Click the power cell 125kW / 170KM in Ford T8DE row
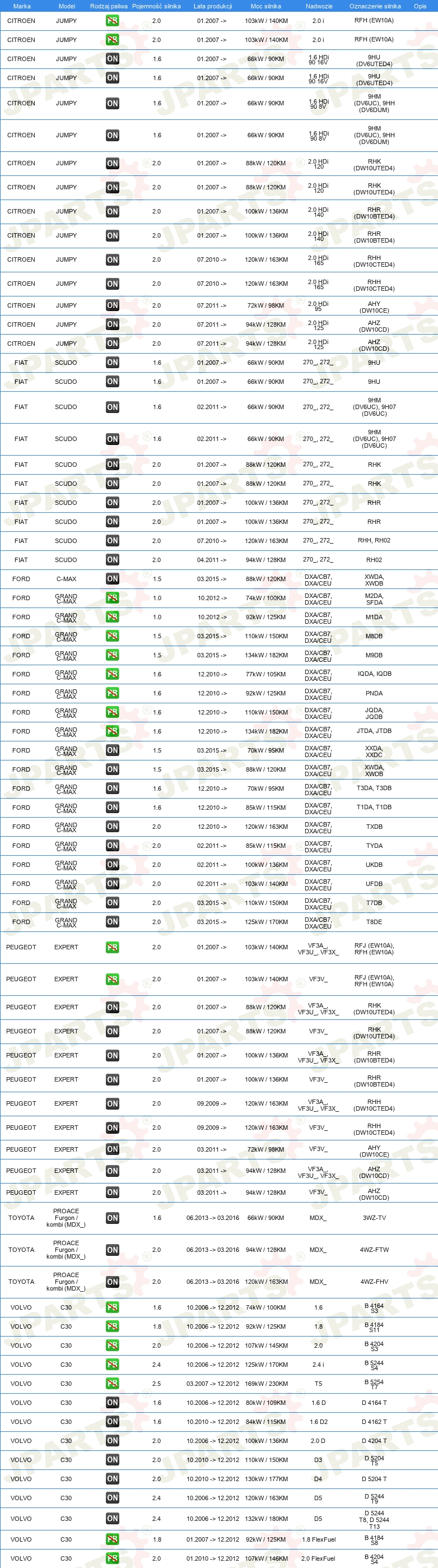This screenshot has height=1568, width=438. tap(267, 921)
